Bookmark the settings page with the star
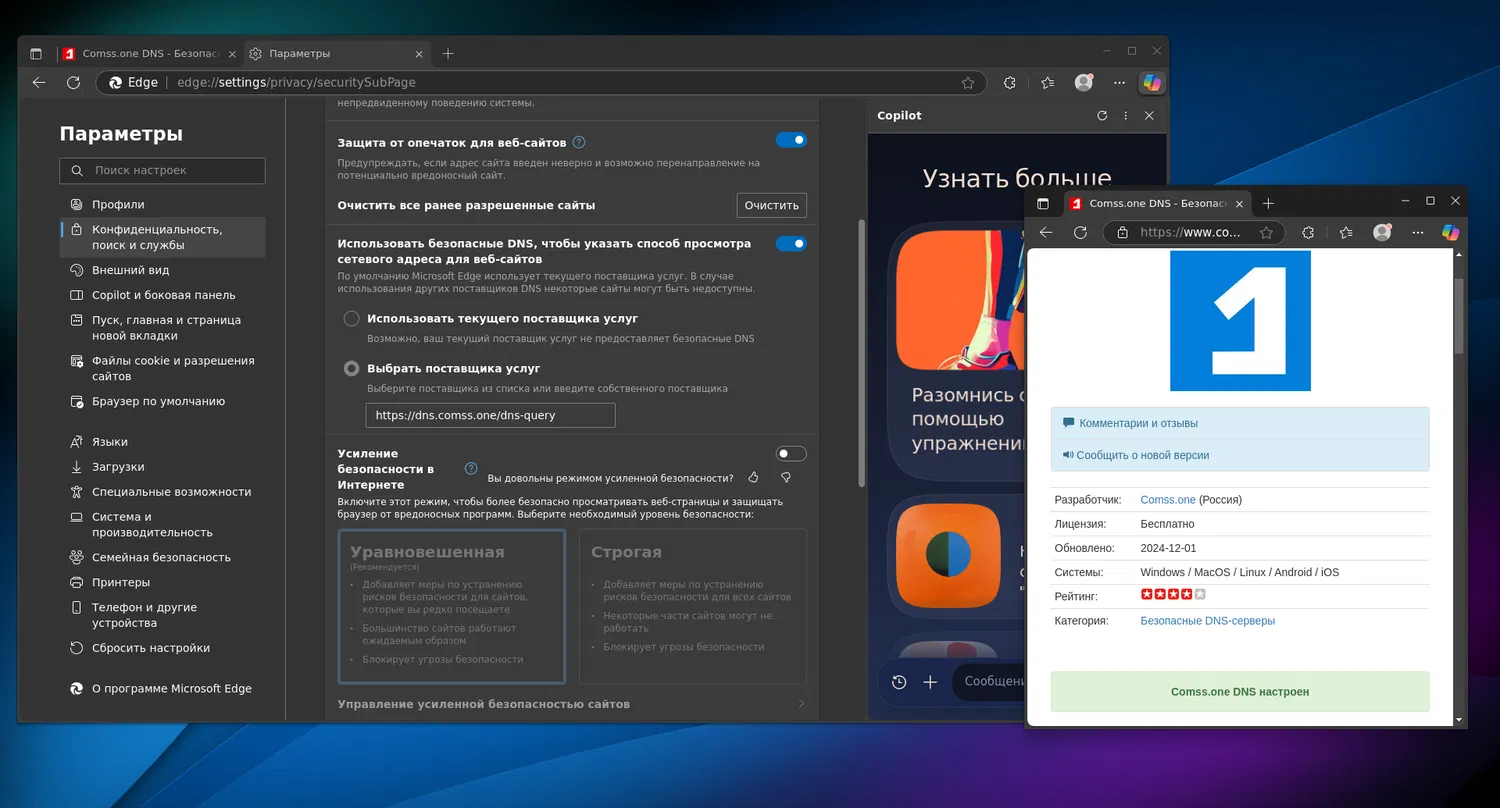Screen dimensions: 1500x808 pyautogui.click(x=968, y=83)
